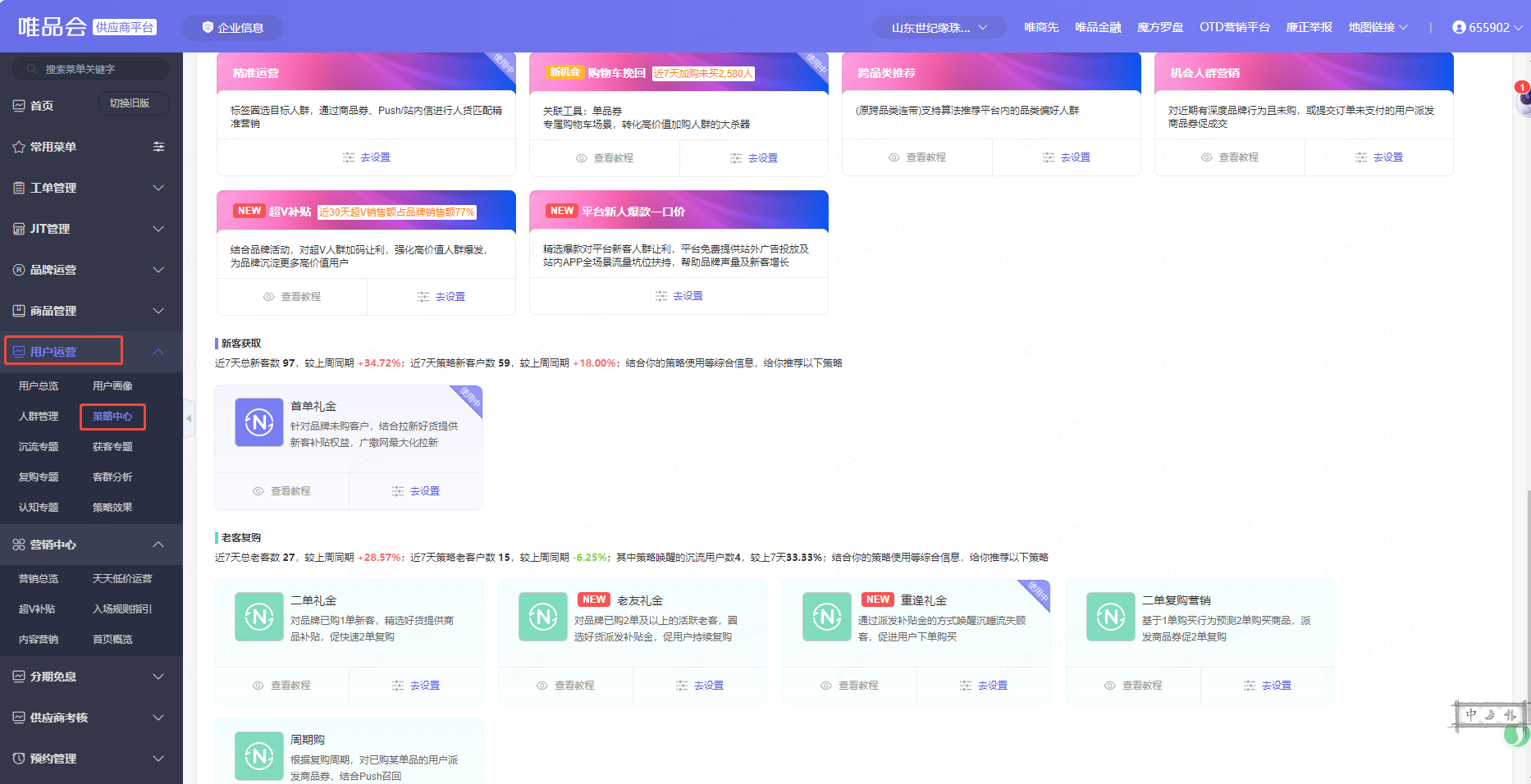The width and height of the screenshot is (1531, 784).
Task: Open 人群管理 in the sidebar submenu
Action: 39,417
